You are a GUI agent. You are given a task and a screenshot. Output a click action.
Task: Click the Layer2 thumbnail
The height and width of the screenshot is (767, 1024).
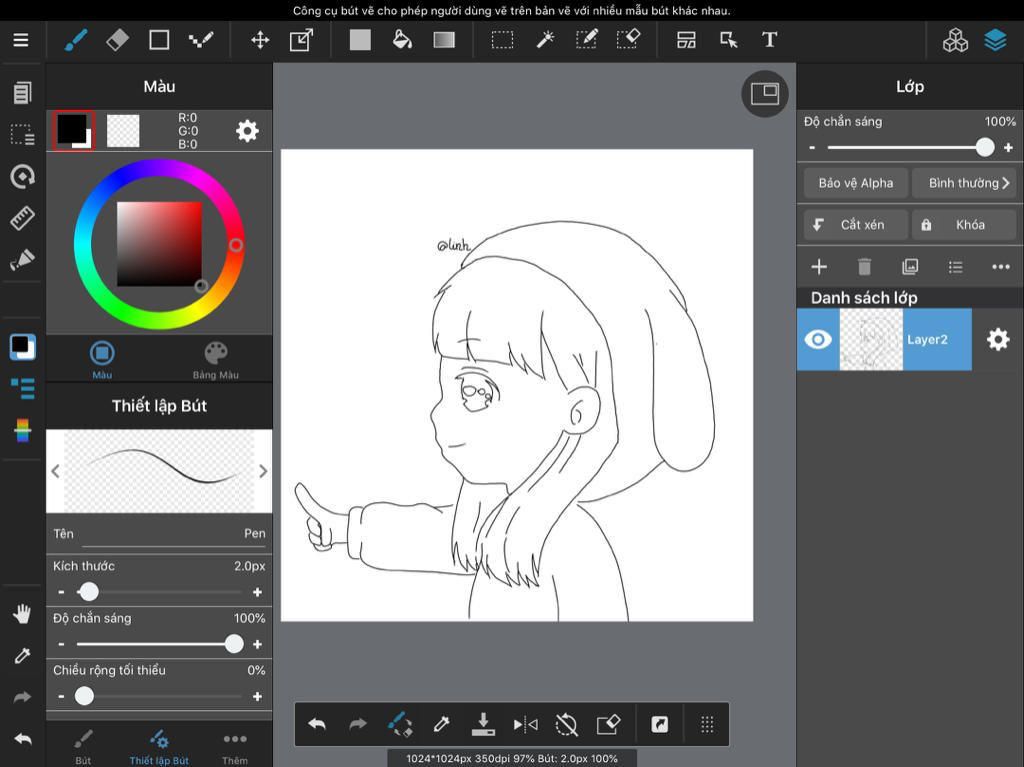pyautogui.click(x=871, y=340)
